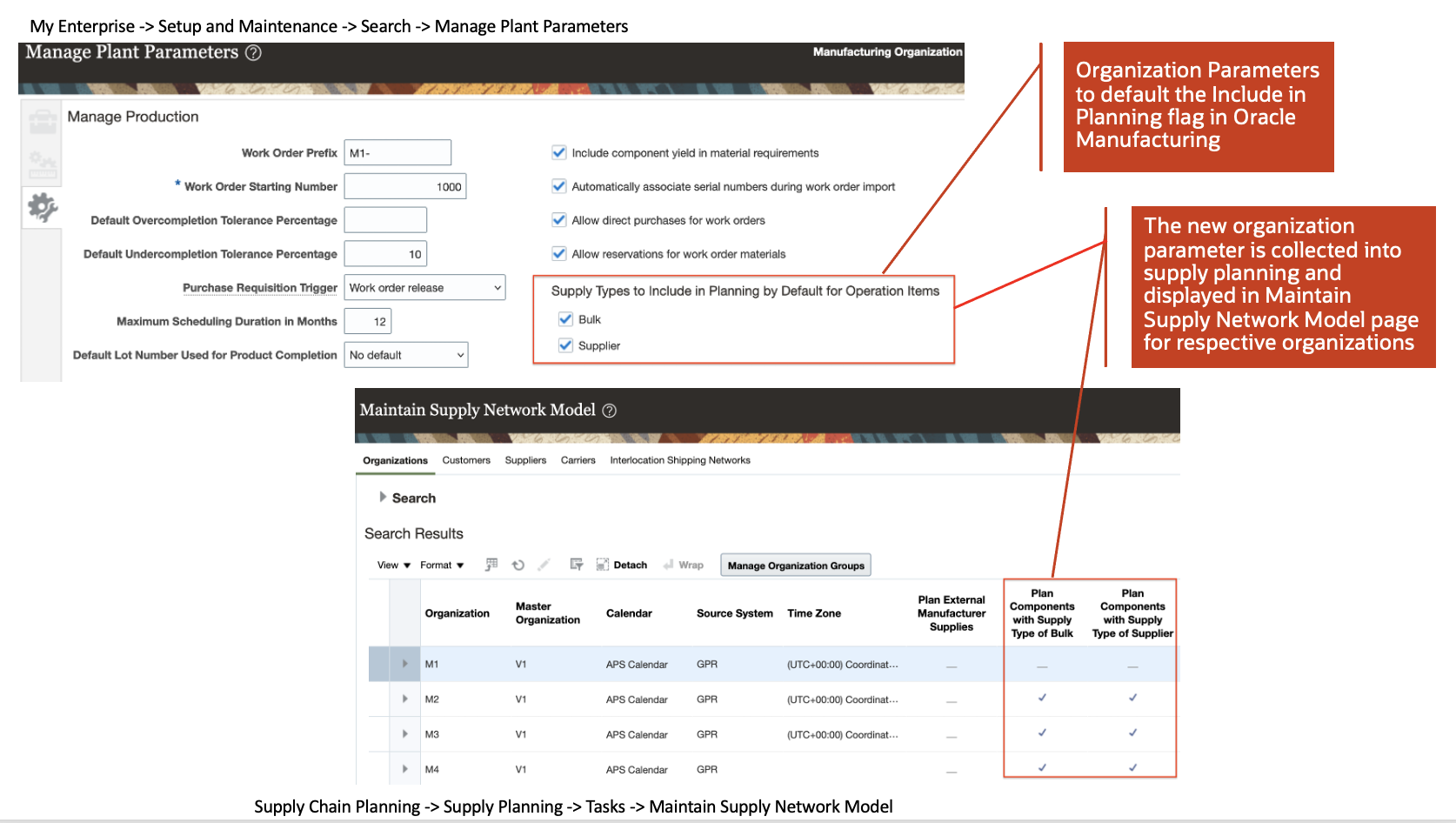Image resolution: width=1456 pixels, height=823 pixels.
Task: Click Plan Components with Supply Type of Bulk header
Action: click(x=1042, y=613)
